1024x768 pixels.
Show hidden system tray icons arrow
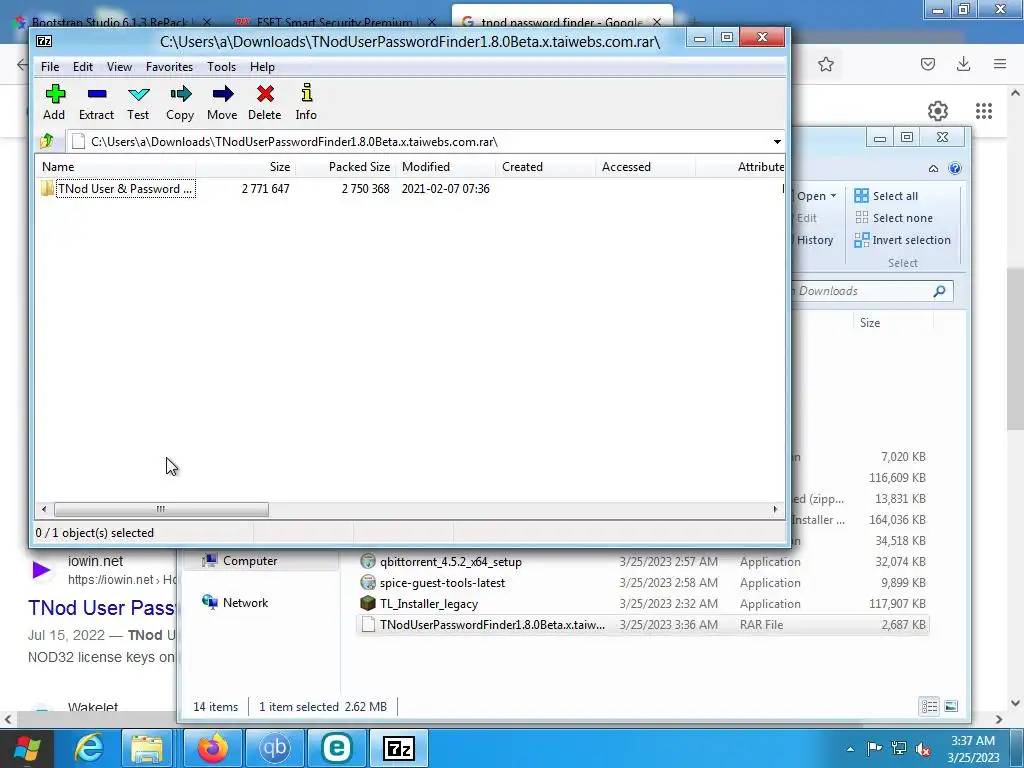[x=850, y=749]
